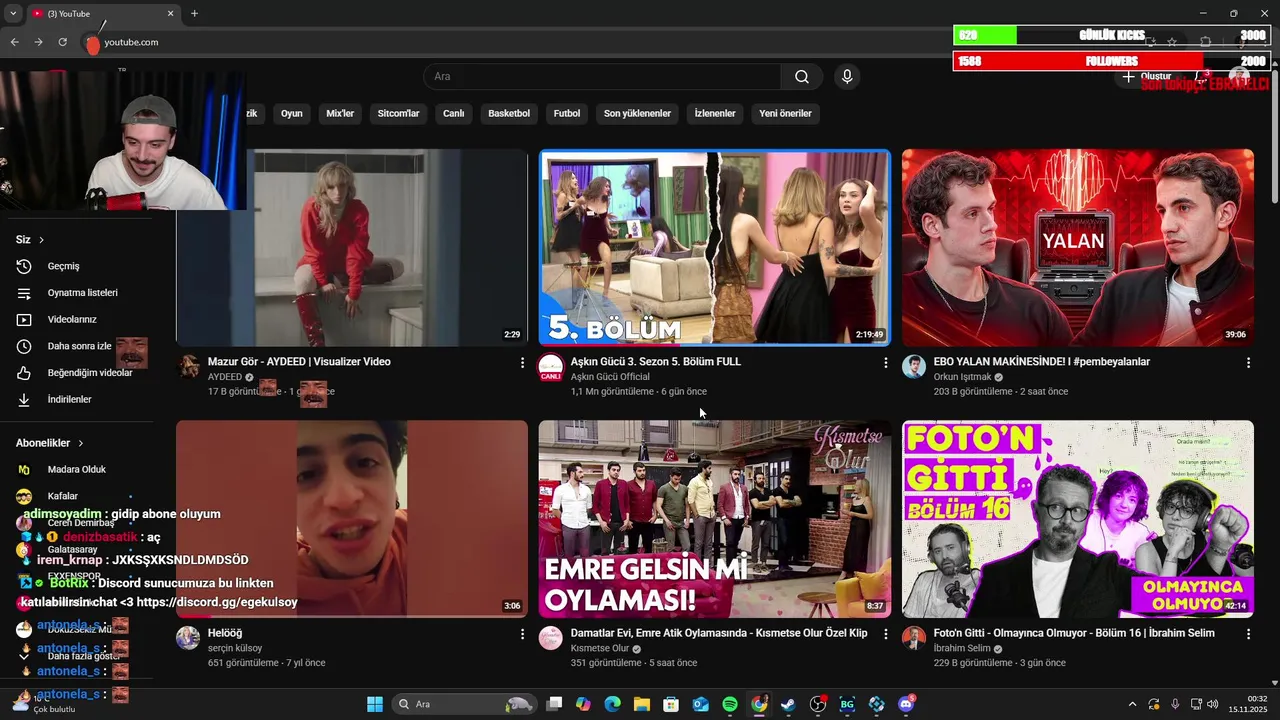The width and height of the screenshot is (1280, 720).
Task: Open File Explorer from taskbar
Action: (641, 704)
